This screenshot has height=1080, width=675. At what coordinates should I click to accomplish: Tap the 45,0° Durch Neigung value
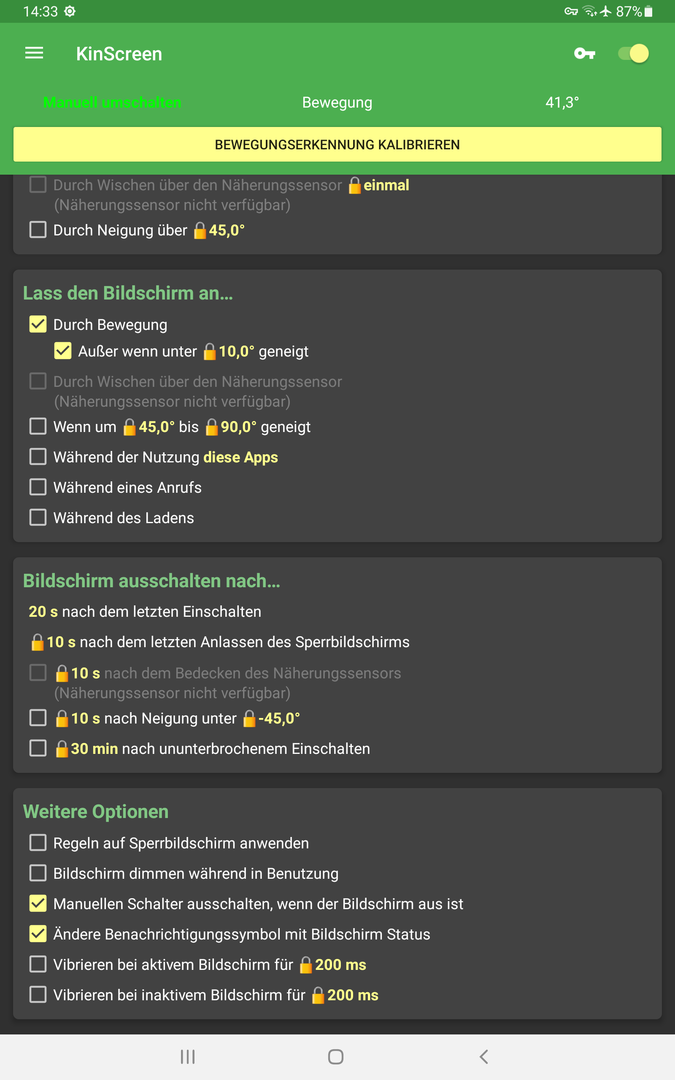pyautogui.click(x=227, y=231)
